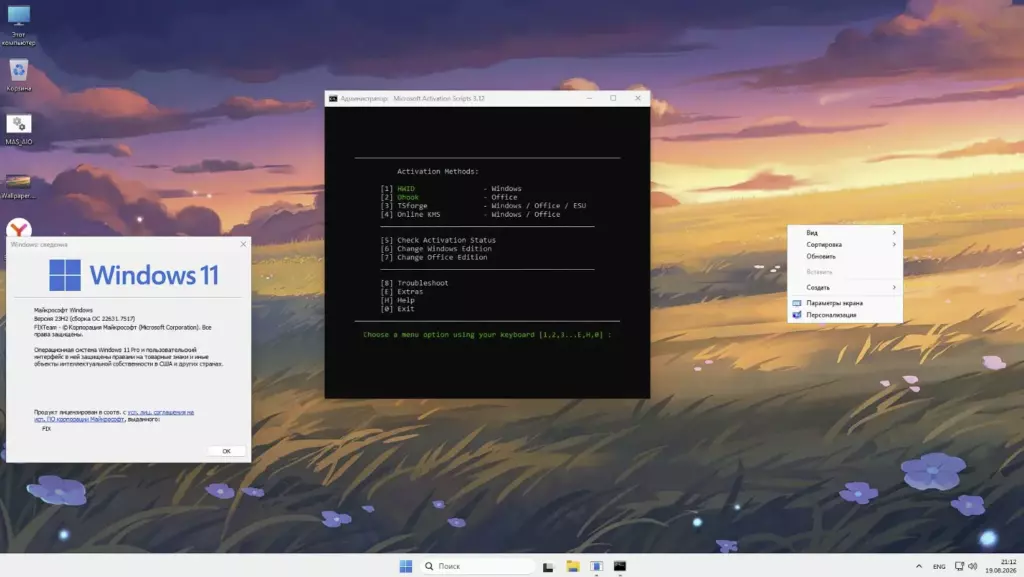Click the Персонализация icon in context menu

797,315
